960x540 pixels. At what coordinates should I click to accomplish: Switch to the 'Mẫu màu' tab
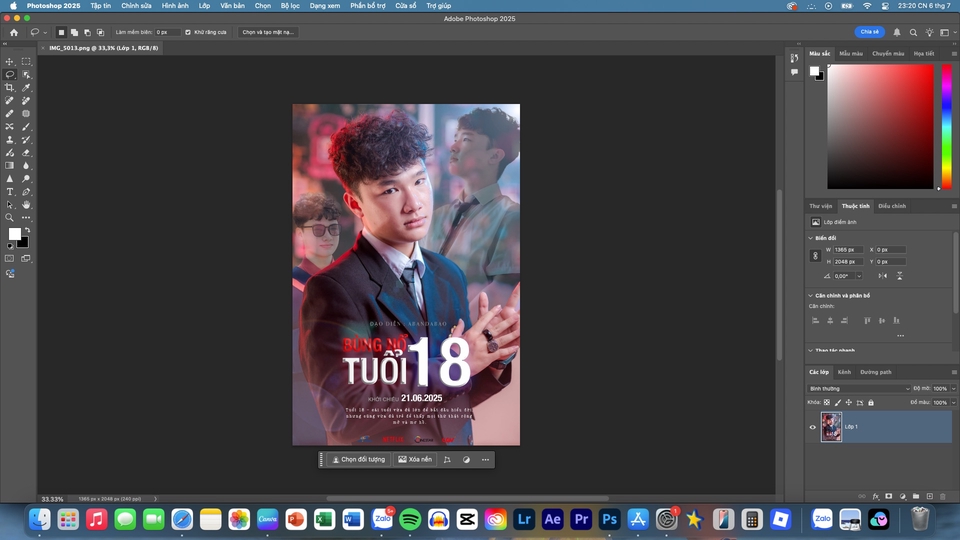click(x=851, y=54)
